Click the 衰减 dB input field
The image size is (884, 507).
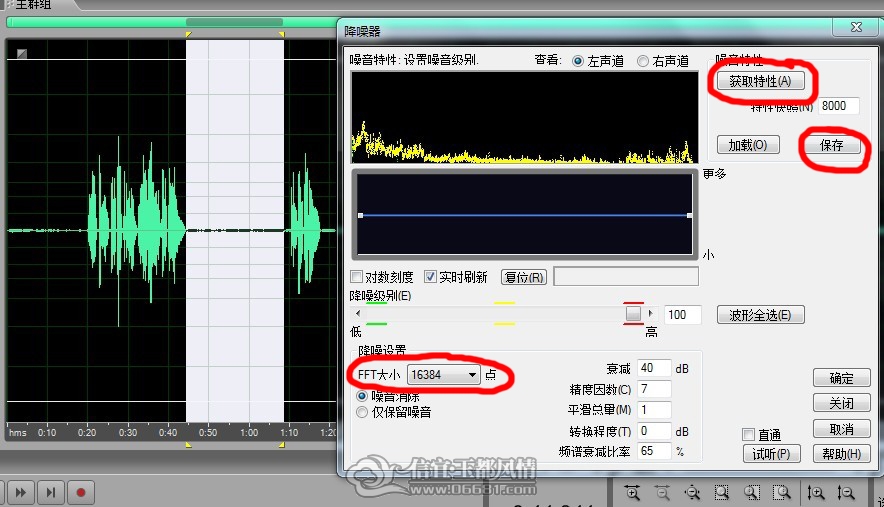654,368
